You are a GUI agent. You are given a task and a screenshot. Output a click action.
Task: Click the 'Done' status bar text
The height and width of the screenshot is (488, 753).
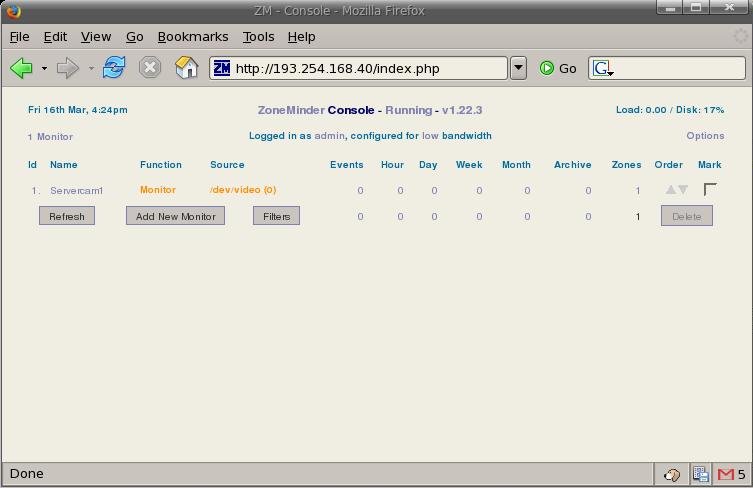click(27, 474)
